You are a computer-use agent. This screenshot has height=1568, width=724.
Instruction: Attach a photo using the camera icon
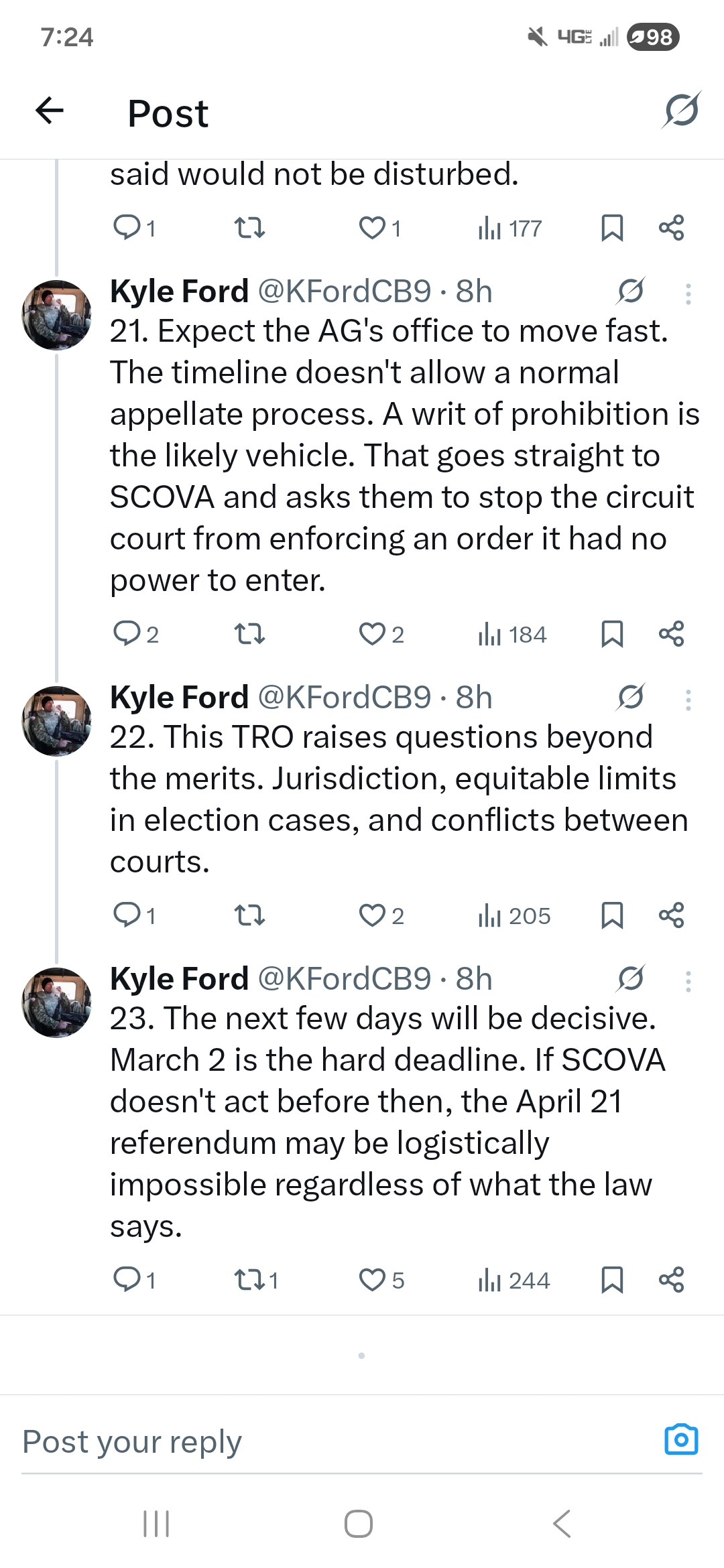[x=681, y=1439]
